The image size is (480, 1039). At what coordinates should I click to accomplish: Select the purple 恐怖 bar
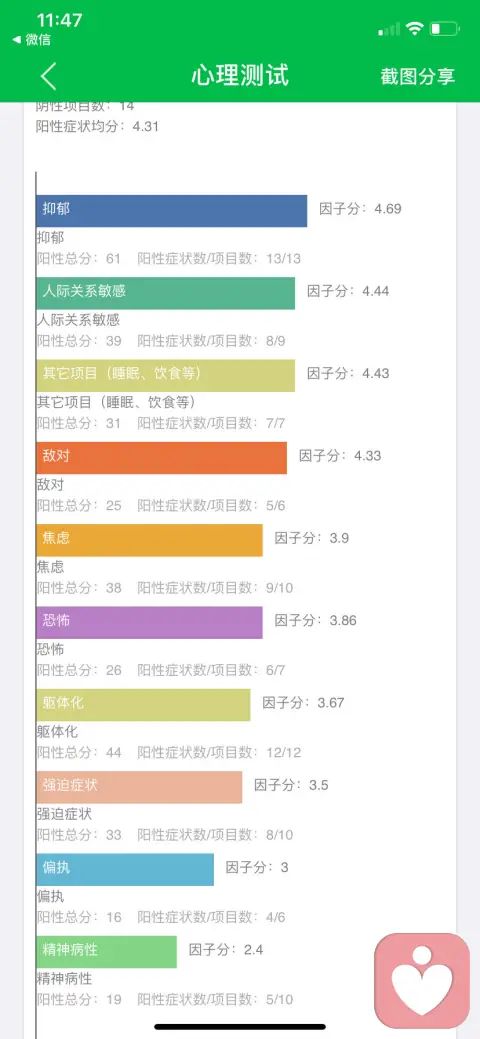(x=149, y=622)
